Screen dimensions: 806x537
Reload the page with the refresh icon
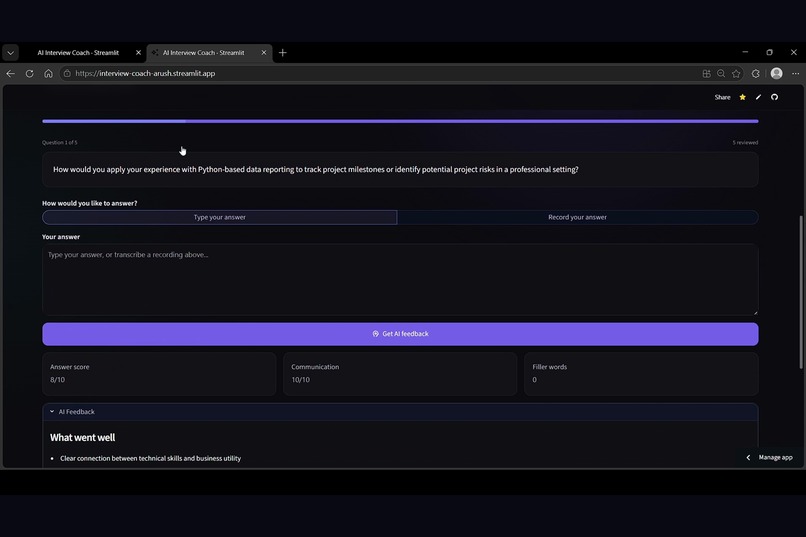(29, 73)
